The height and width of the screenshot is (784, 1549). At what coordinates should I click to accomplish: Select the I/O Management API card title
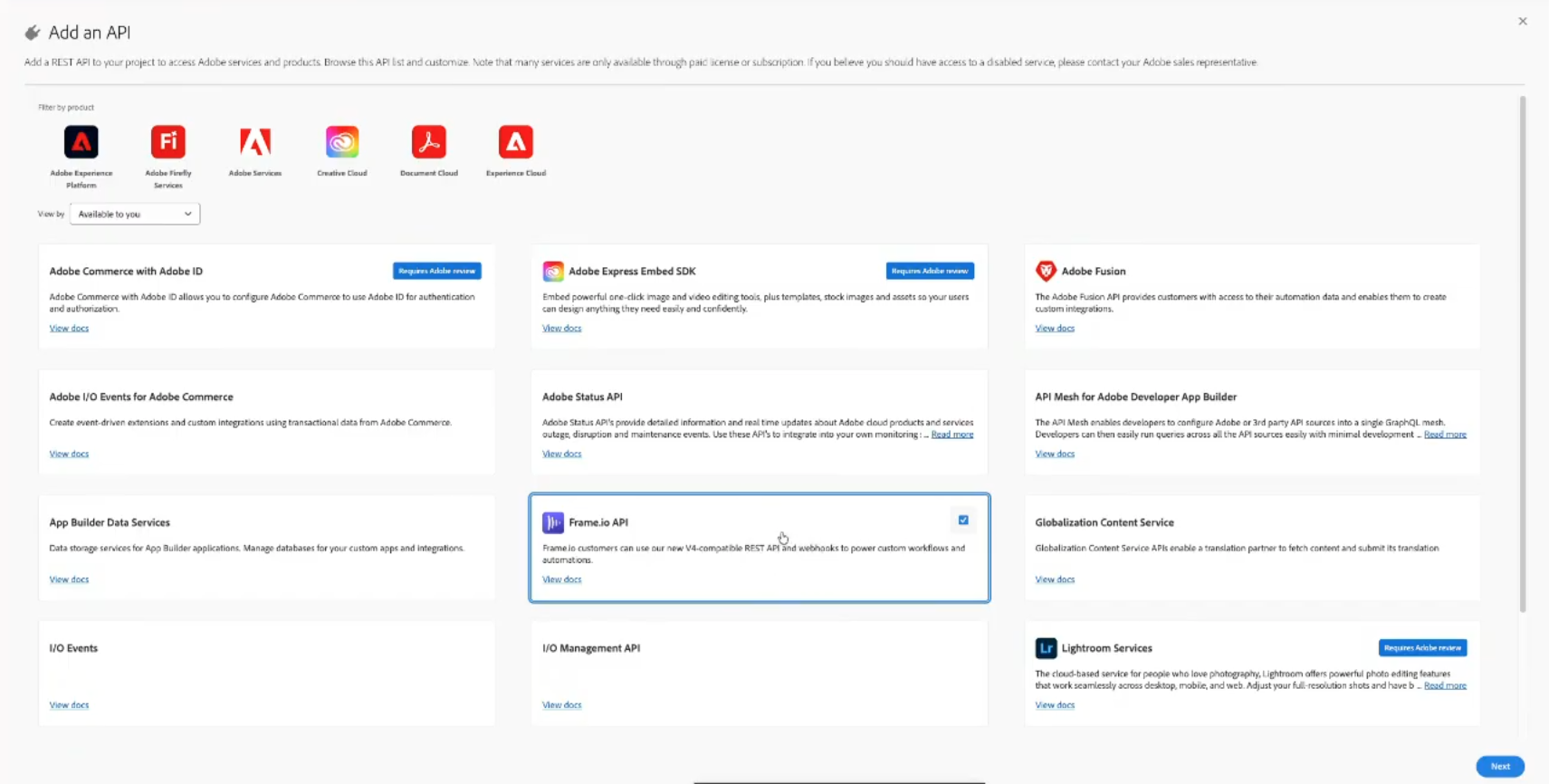(x=591, y=648)
